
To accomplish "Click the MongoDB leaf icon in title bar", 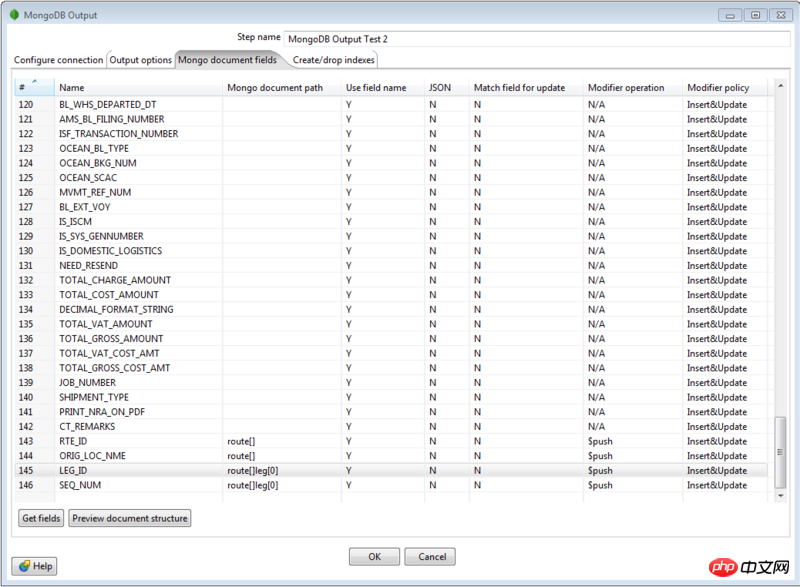I will [14, 15].
